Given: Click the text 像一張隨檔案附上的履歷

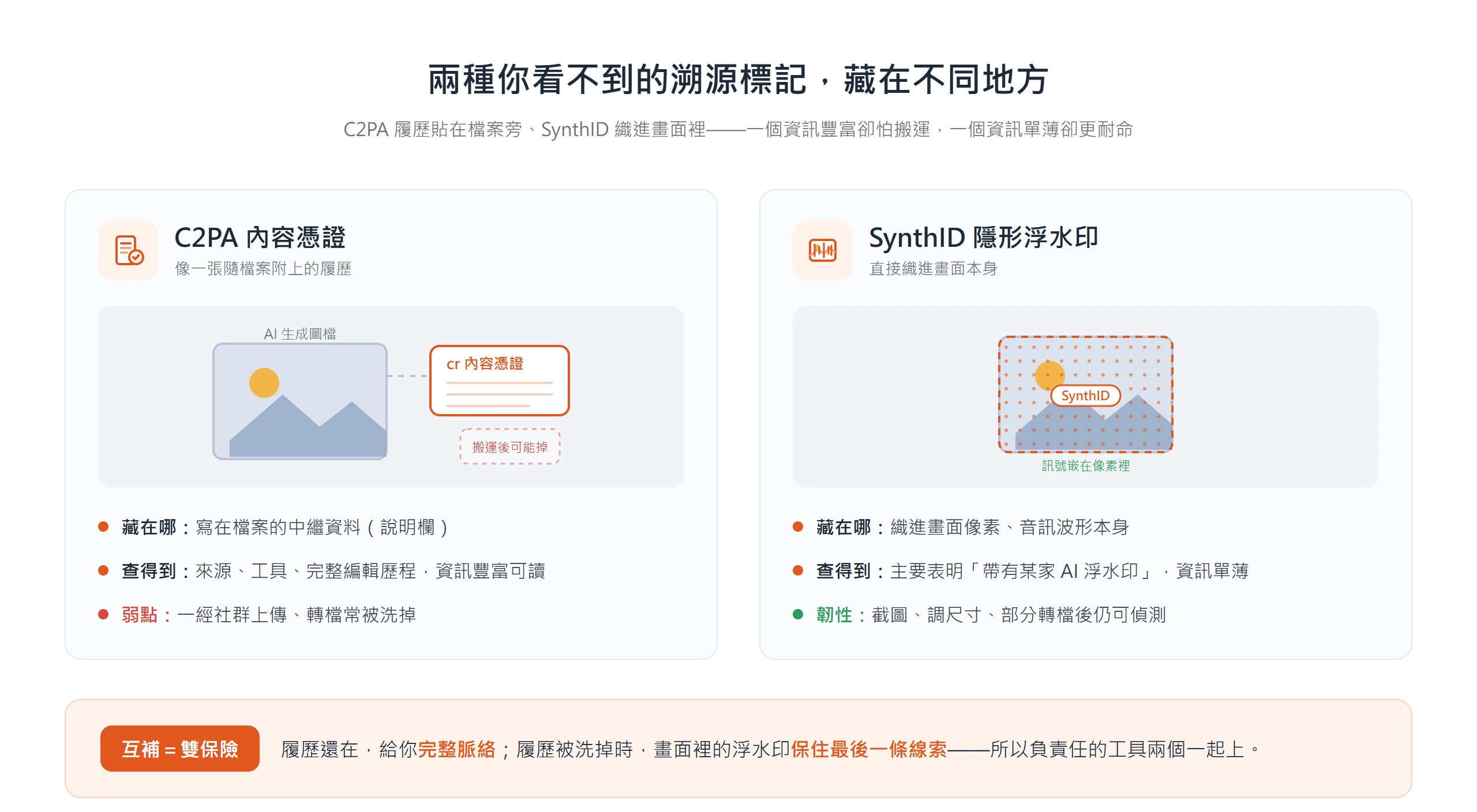Looking at the screenshot, I should pyautogui.click(x=264, y=269).
